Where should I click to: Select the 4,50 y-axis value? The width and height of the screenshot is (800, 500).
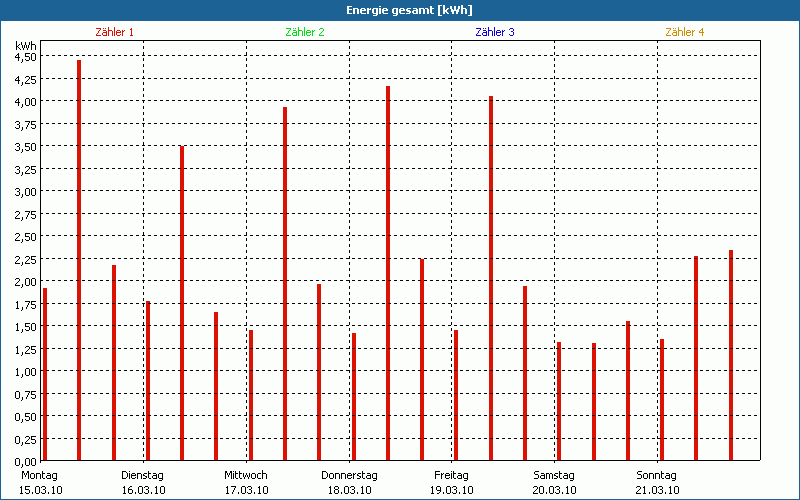[x=26, y=57]
